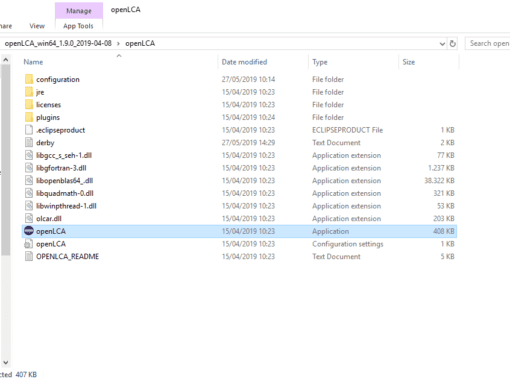This screenshot has width=510, height=382.
Task: Click the libquadmath-0.dll file icon
Action: 29,193
